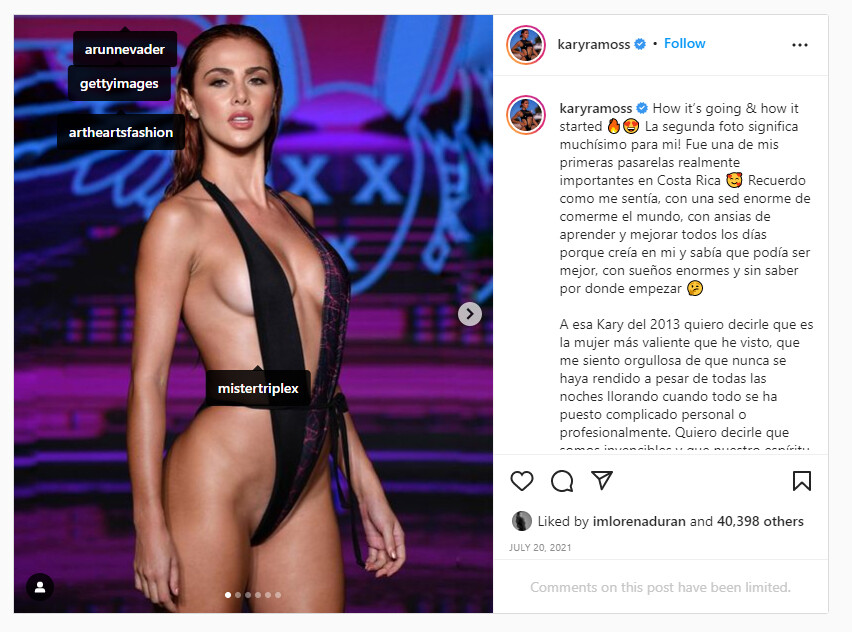Open the July 20, 2021 post date
The height and width of the screenshot is (632, 852).
click(x=540, y=547)
